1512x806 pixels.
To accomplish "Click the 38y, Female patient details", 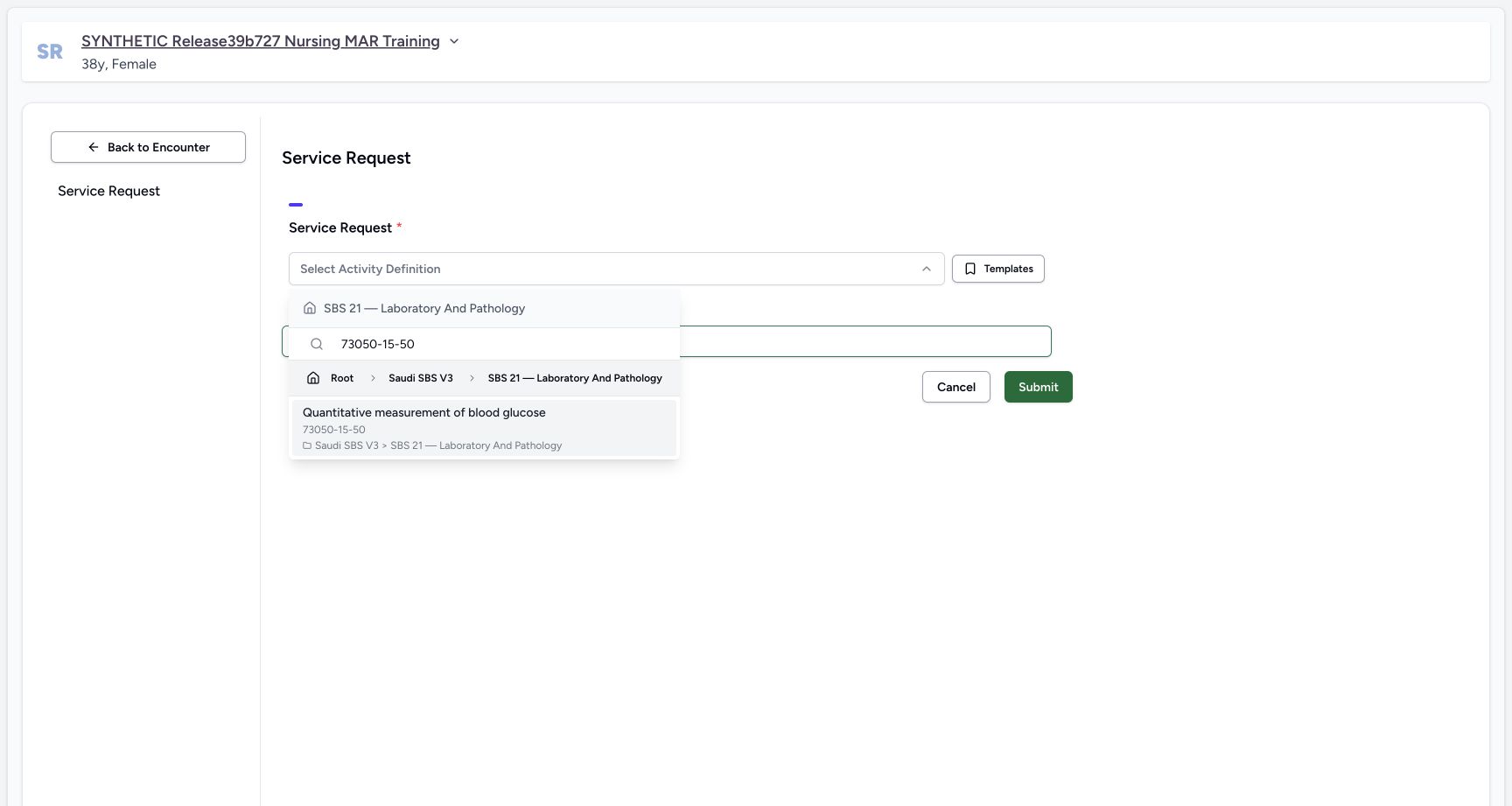I will [119, 64].
